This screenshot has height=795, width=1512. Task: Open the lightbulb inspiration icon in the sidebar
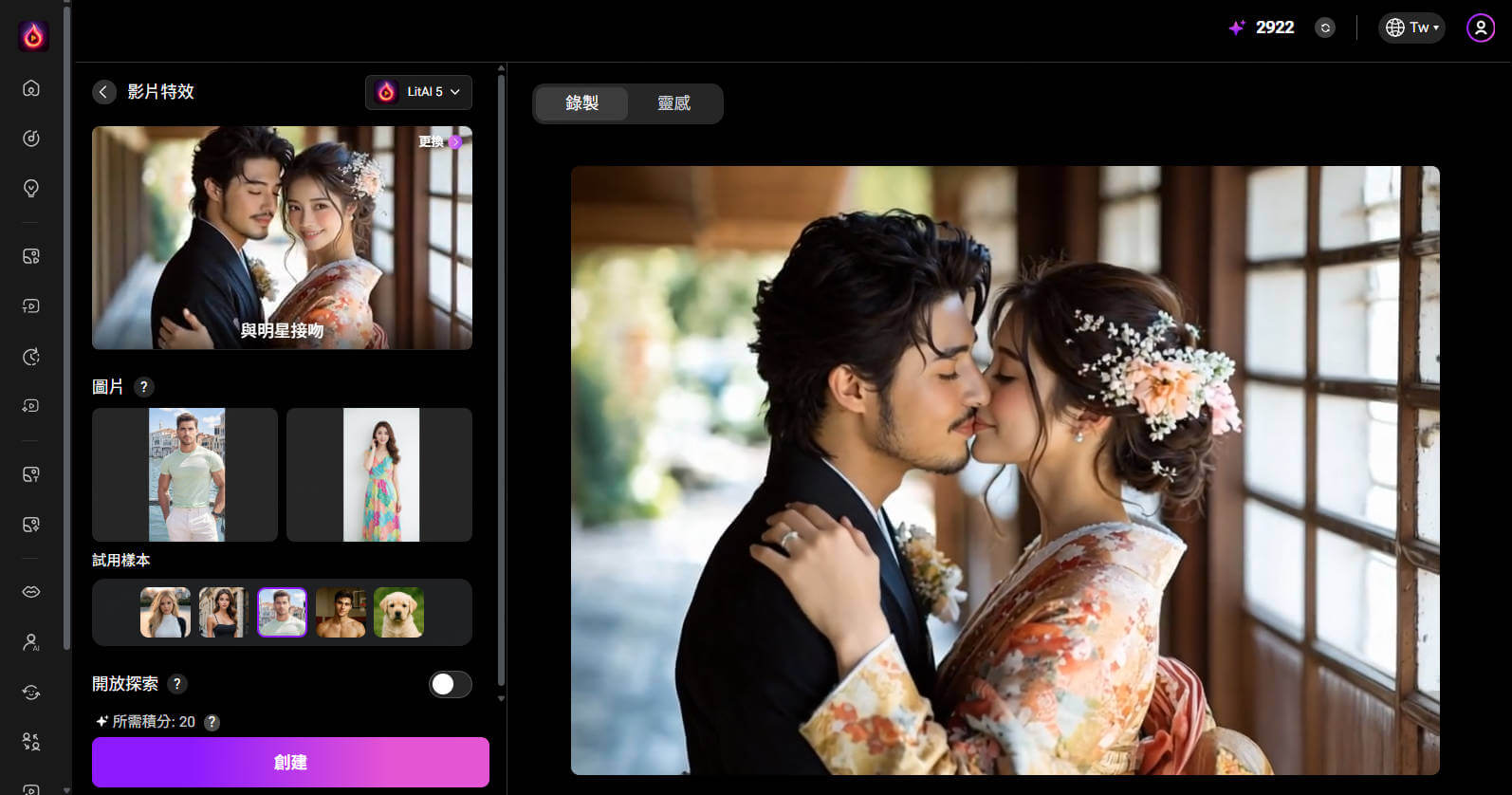31,188
